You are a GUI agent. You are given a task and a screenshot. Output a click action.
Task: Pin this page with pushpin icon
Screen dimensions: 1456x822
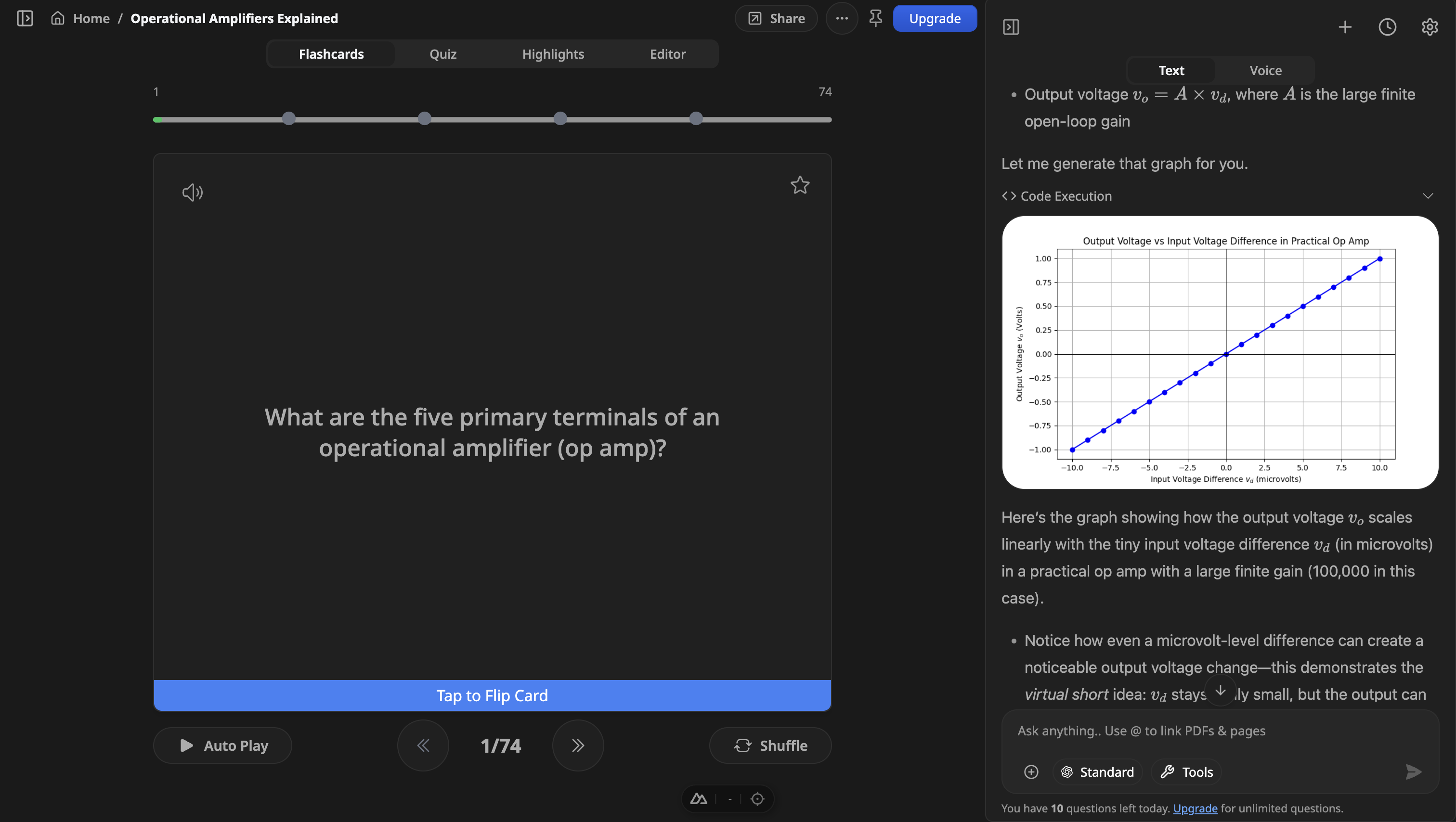(875, 19)
